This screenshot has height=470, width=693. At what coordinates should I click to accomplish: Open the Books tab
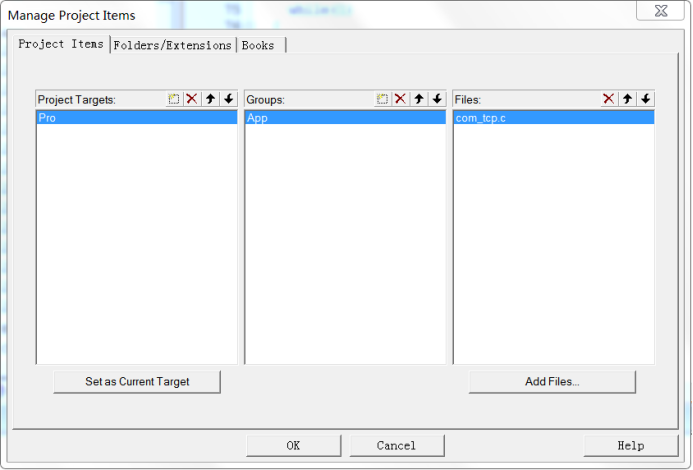pyautogui.click(x=260, y=45)
